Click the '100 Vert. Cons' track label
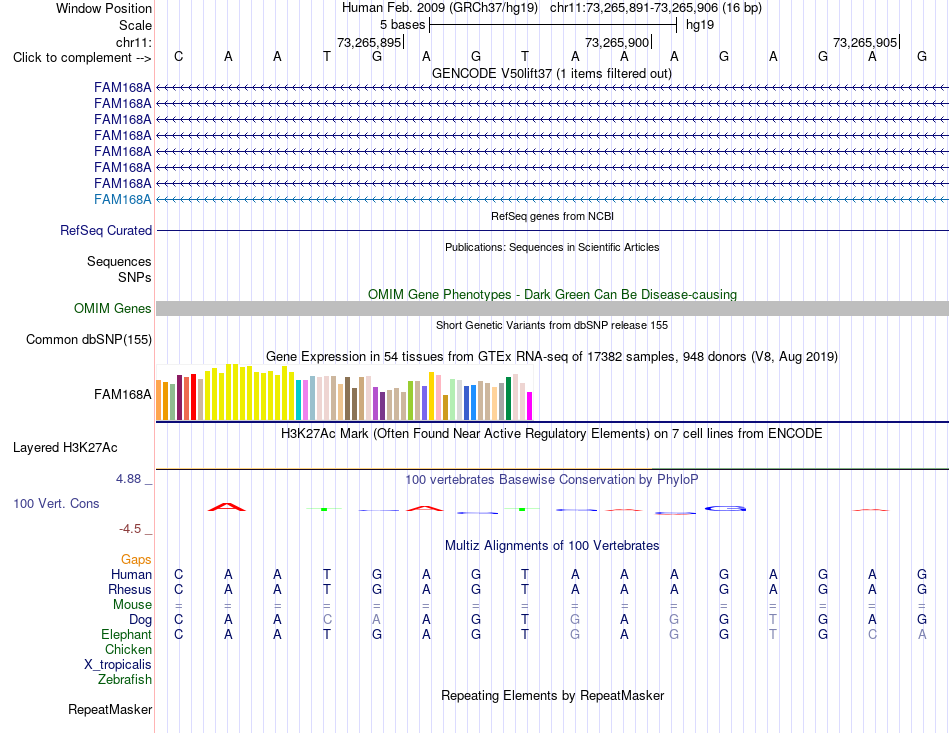 [56, 503]
